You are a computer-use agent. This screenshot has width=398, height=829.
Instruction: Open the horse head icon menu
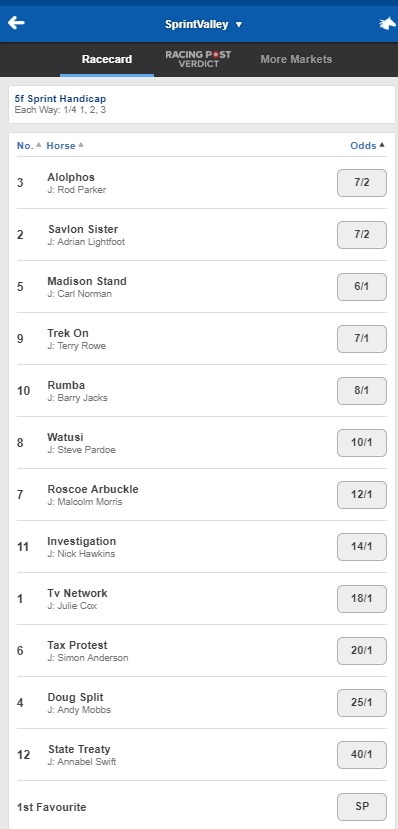[387, 24]
